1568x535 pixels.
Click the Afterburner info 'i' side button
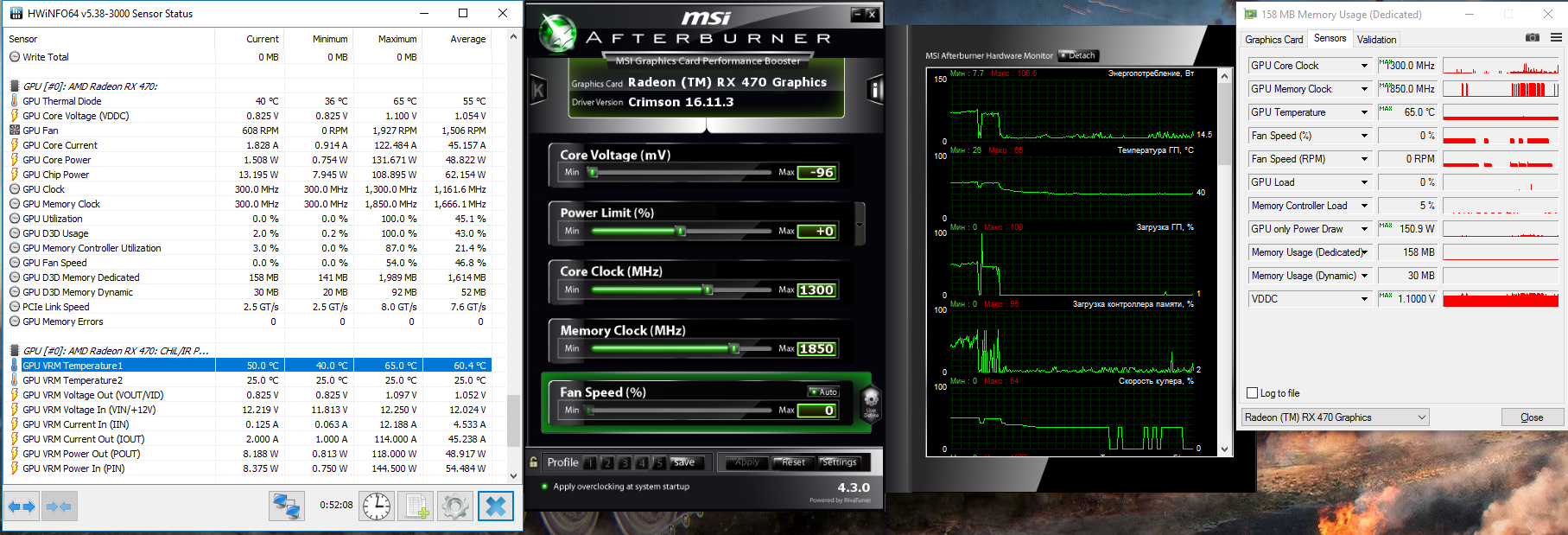876,89
